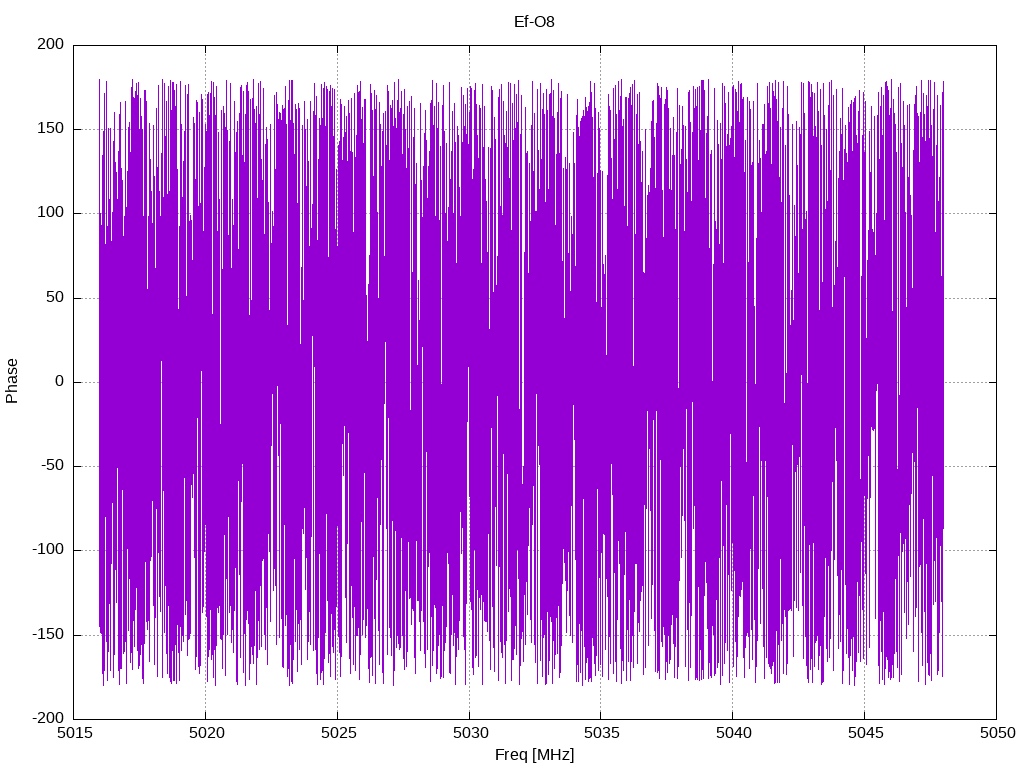Click the x-axis tick label 5015
Image resolution: width=1024 pixels, height=768 pixels.
point(75,733)
